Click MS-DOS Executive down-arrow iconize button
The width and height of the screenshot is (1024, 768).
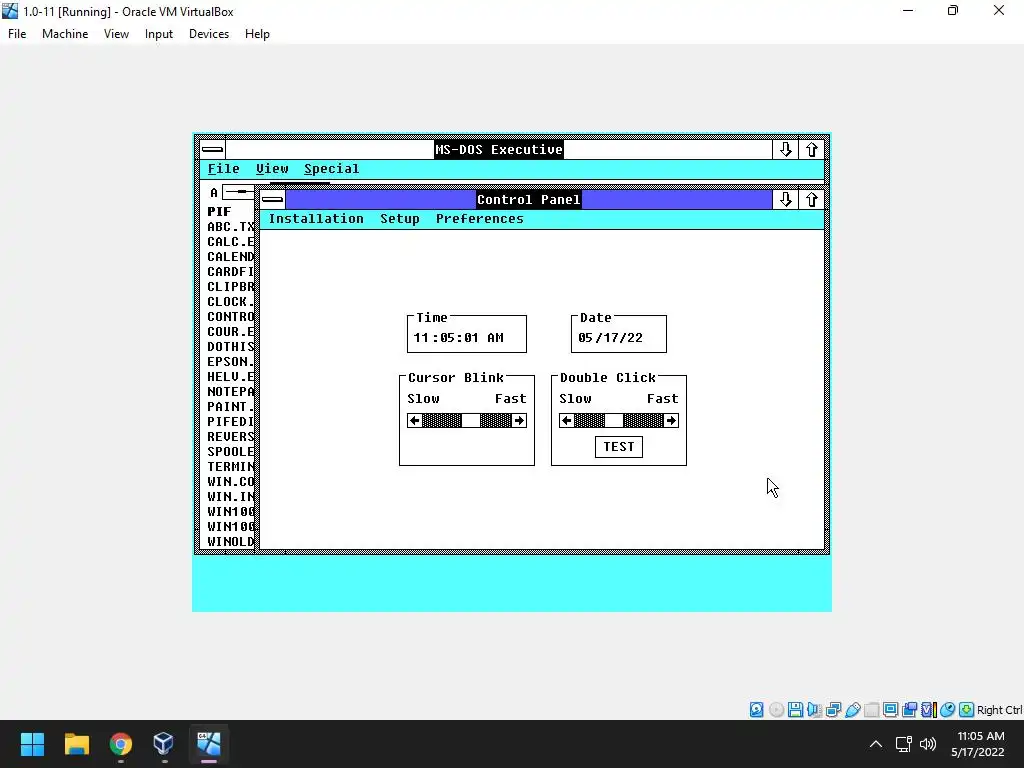[x=786, y=150]
